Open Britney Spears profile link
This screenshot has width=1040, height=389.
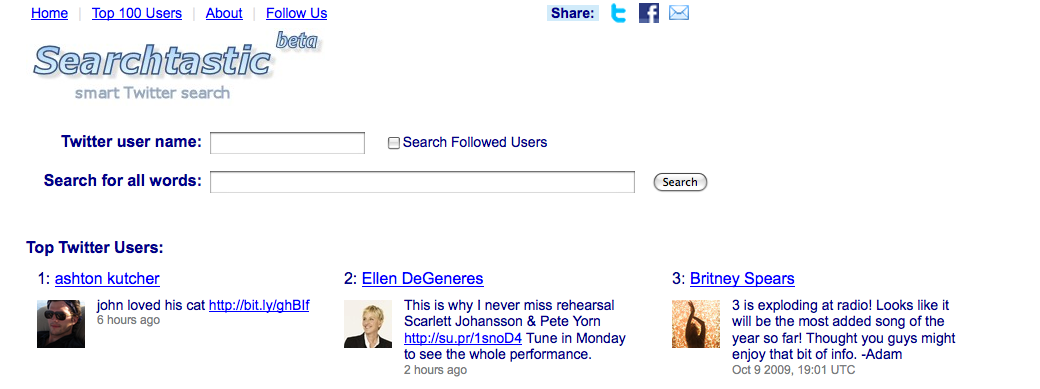point(742,278)
